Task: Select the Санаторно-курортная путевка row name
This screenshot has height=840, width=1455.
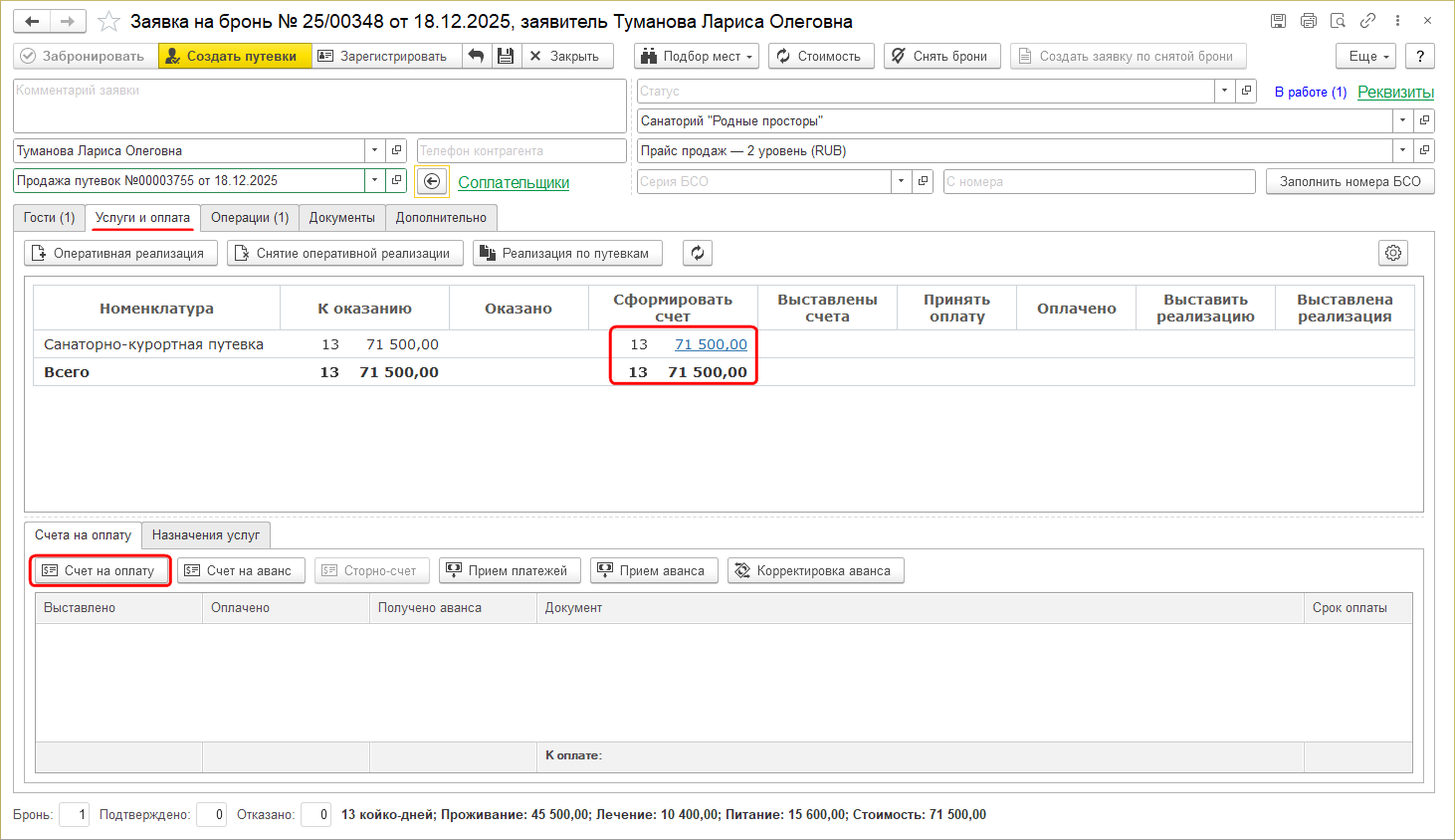Action: (153, 344)
